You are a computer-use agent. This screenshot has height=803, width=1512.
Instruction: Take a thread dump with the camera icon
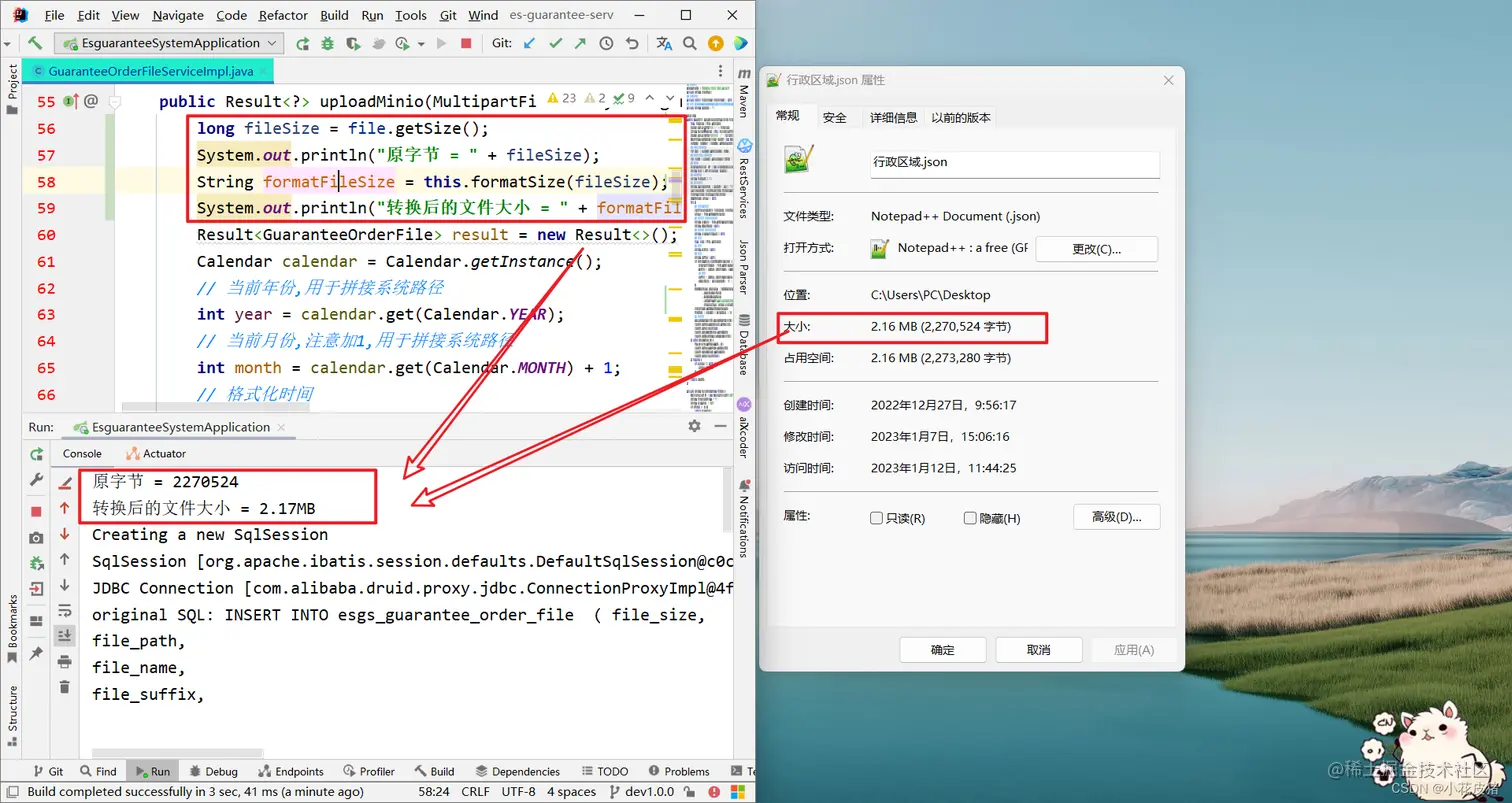(x=37, y=538)
